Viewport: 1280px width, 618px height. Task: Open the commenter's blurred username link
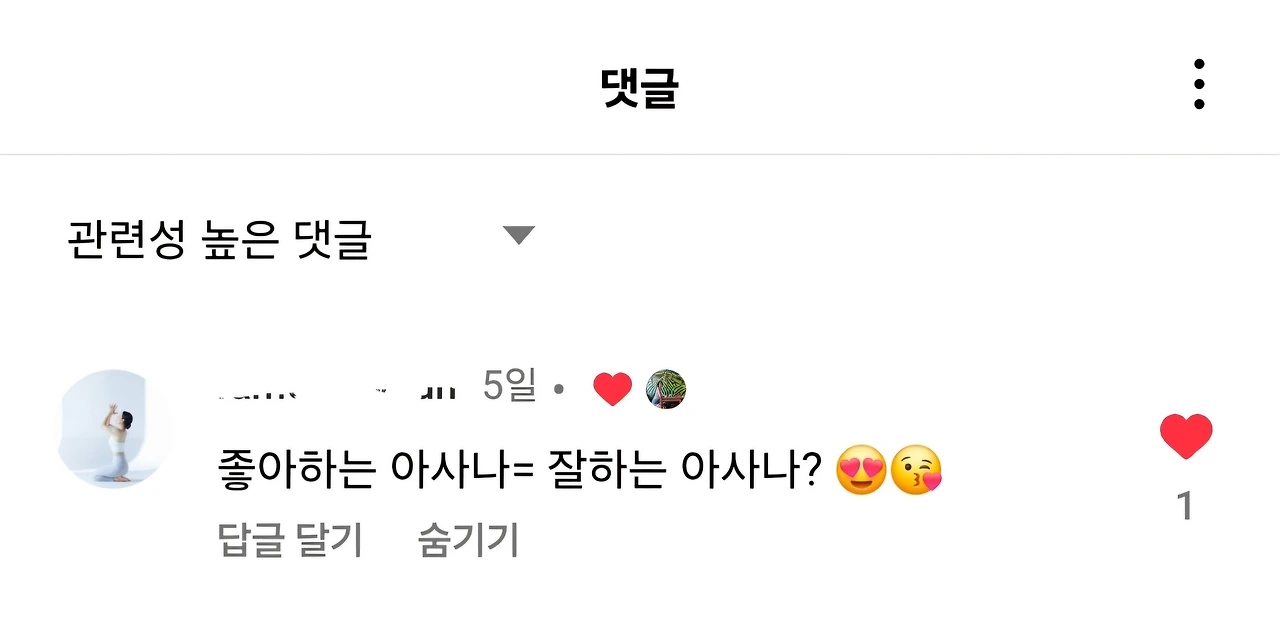pos(337,389)
